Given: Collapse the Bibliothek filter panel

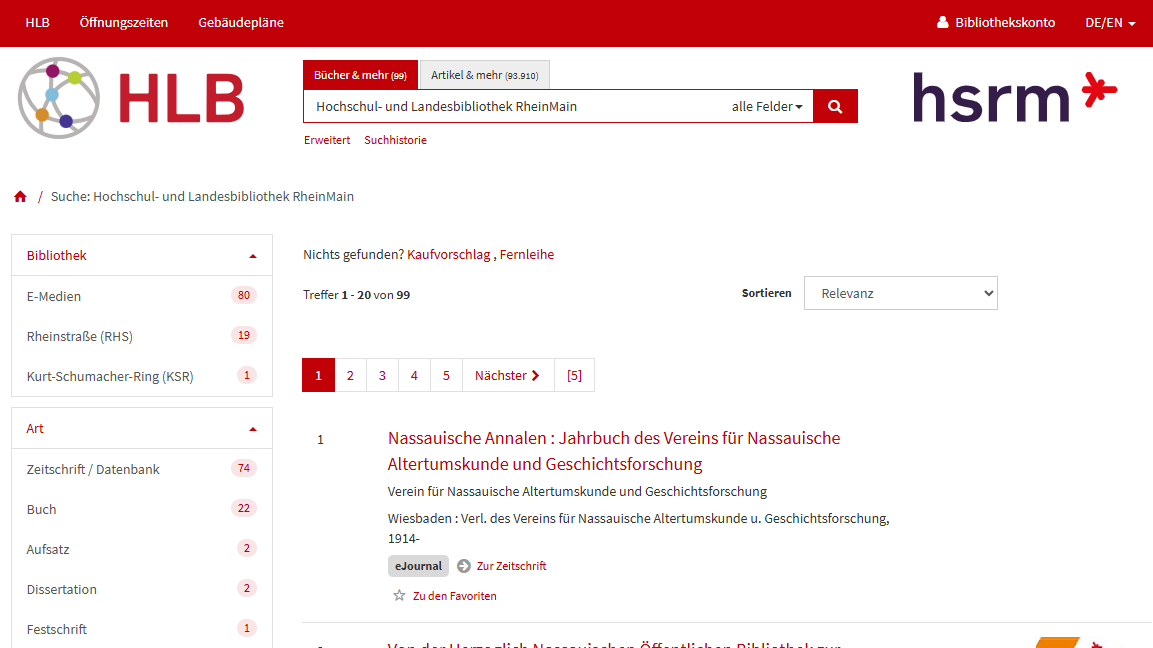Looking at the screenshot, I should click(x=253, y=256).
